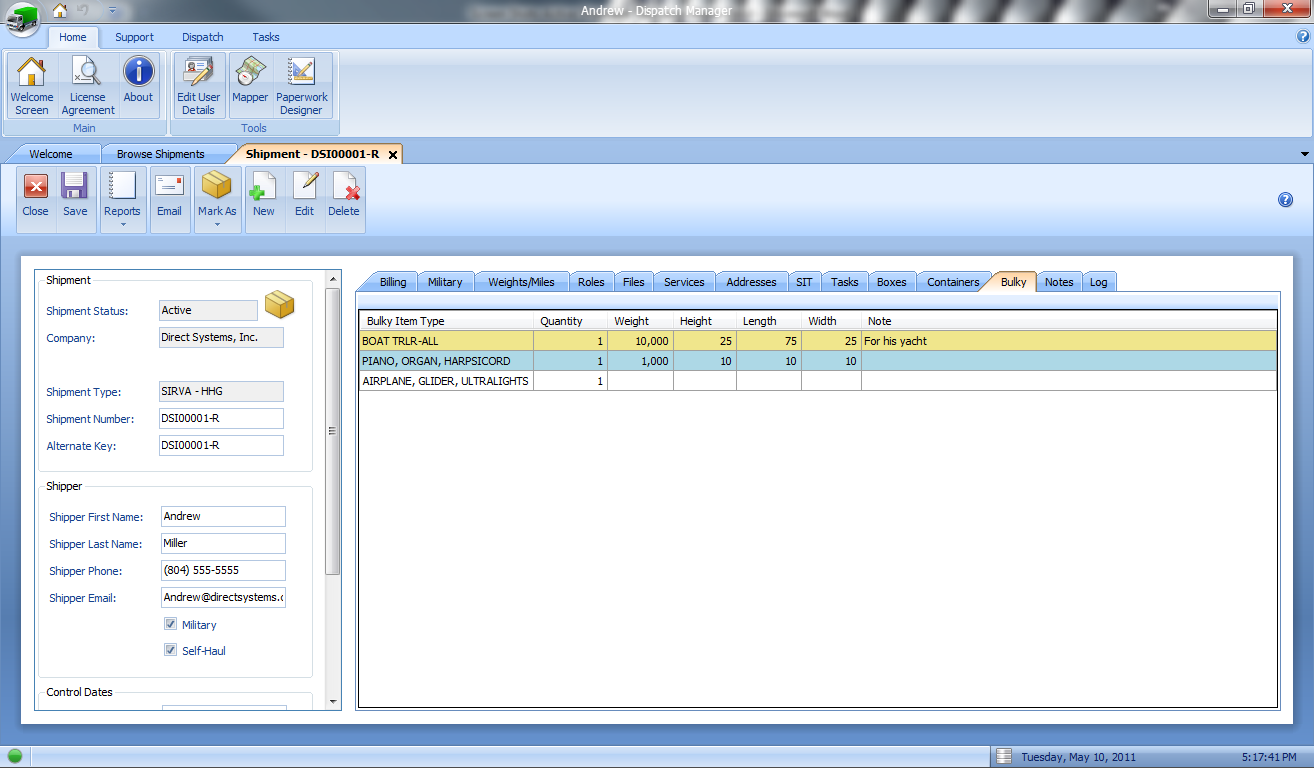Expand the Reports dropdown
The image size is (1314, 768).
[122, 224]
